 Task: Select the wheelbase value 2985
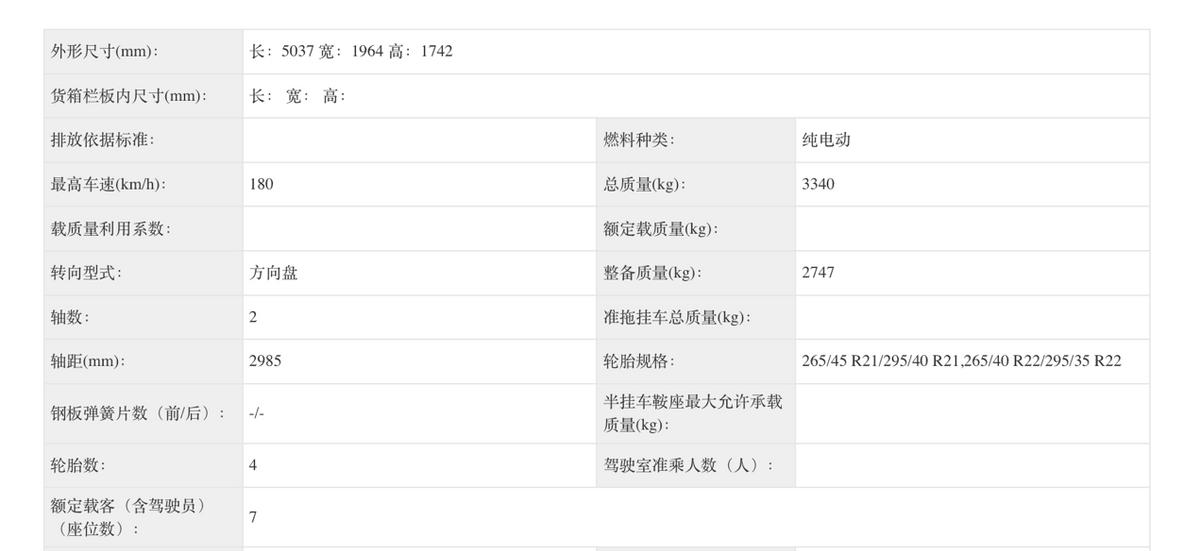pos(265,361)
